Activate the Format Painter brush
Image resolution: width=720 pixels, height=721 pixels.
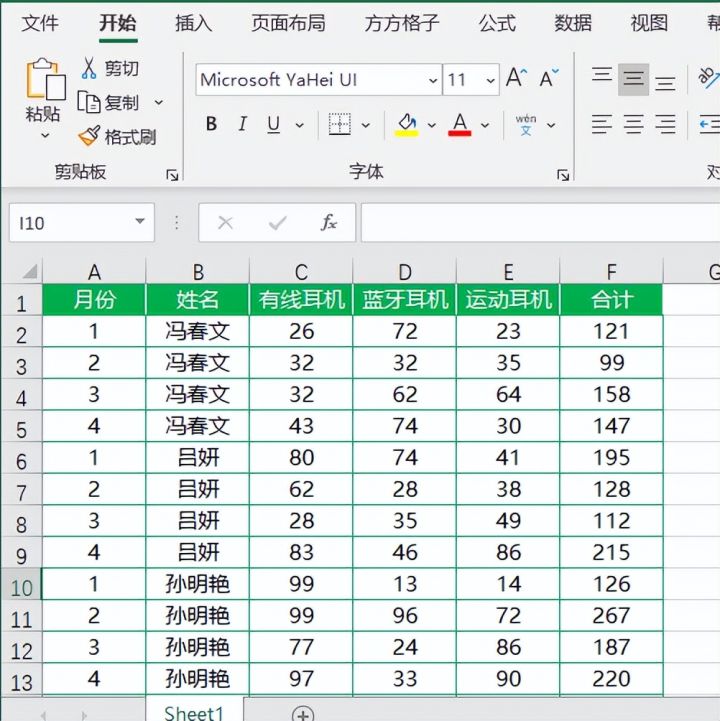[89, 136]
